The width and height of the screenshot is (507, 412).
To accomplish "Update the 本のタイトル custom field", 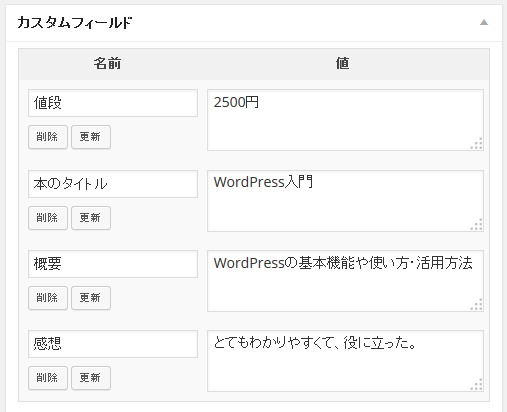I will 91,218.
